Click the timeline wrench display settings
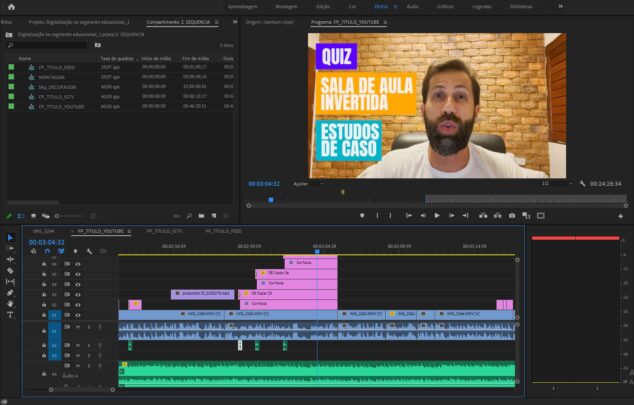Image resolution: width=634 pixels, height=405 pixels. 89,251
